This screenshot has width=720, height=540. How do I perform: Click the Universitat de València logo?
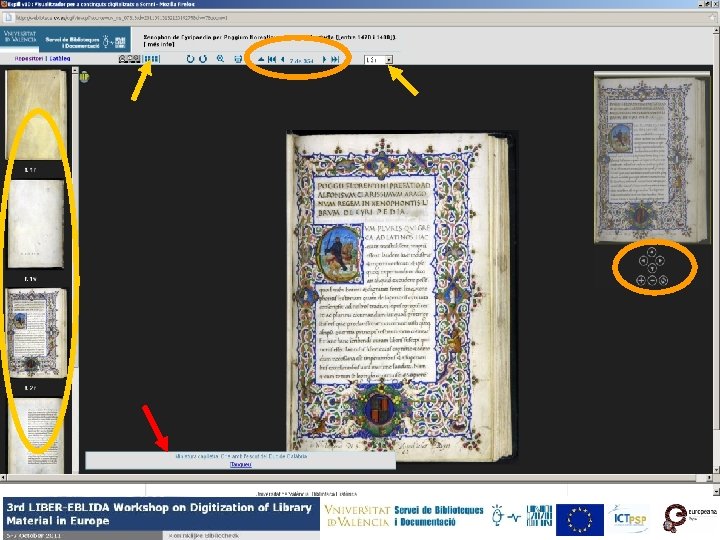point(19,37)
